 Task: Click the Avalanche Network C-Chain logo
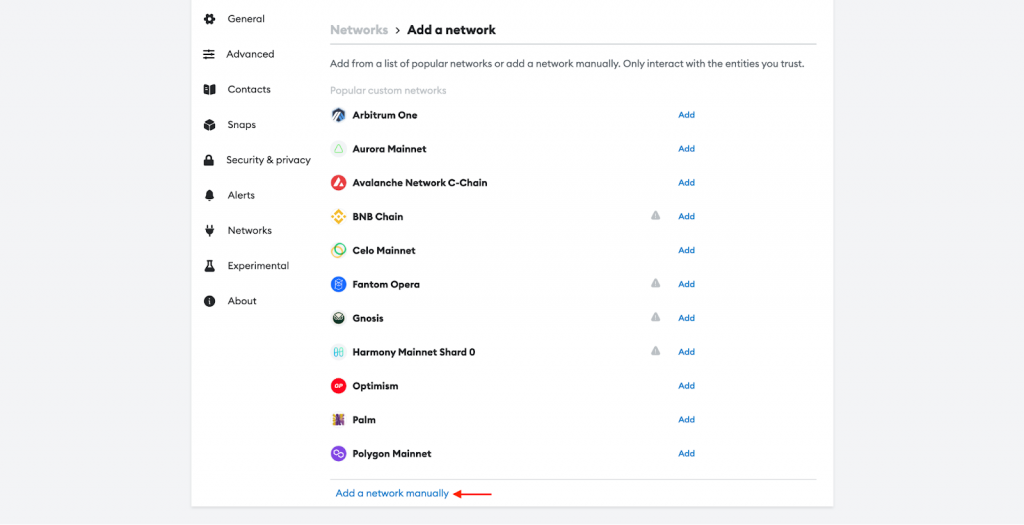[338, 183]
